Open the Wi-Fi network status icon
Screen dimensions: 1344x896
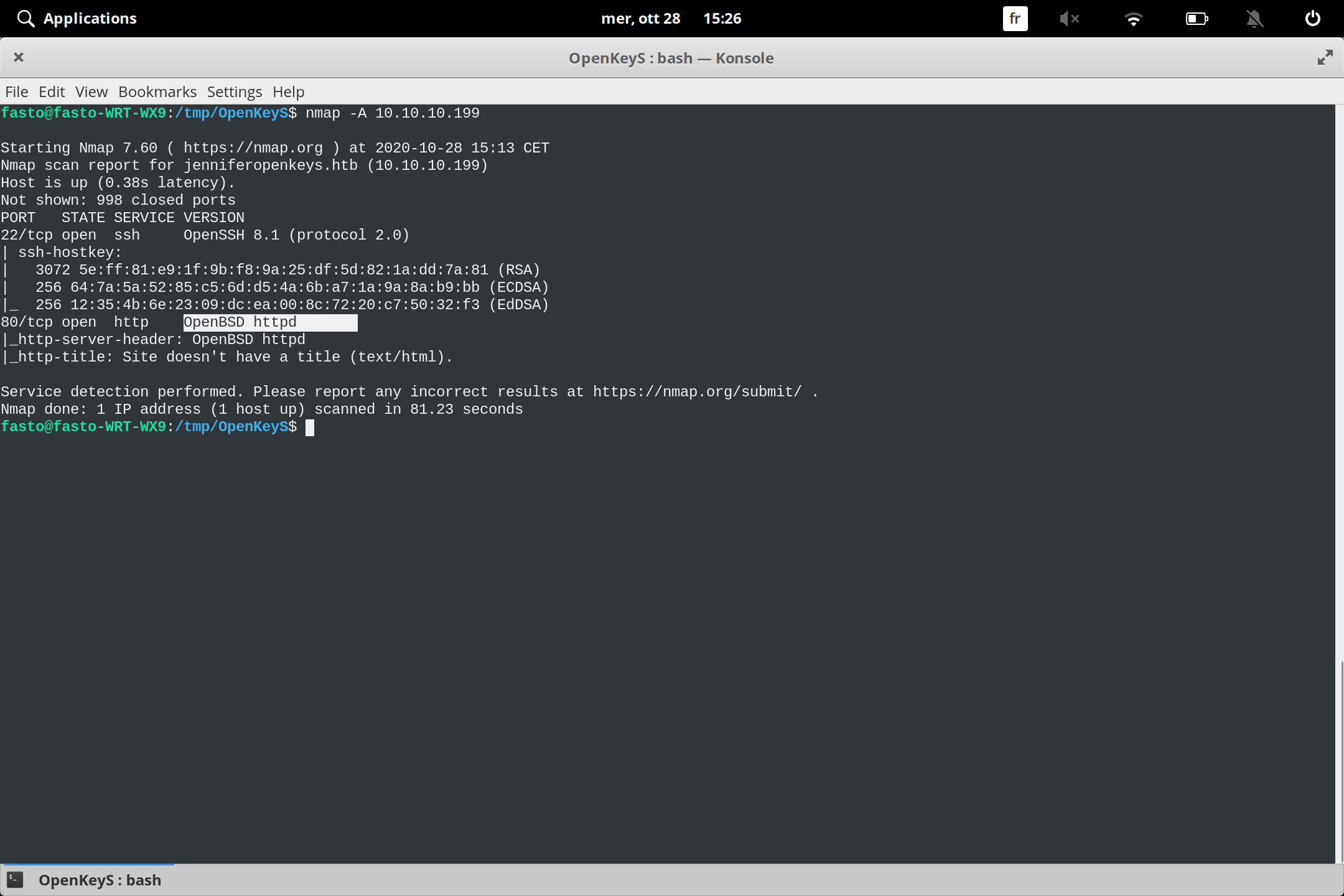(1134, 19)
